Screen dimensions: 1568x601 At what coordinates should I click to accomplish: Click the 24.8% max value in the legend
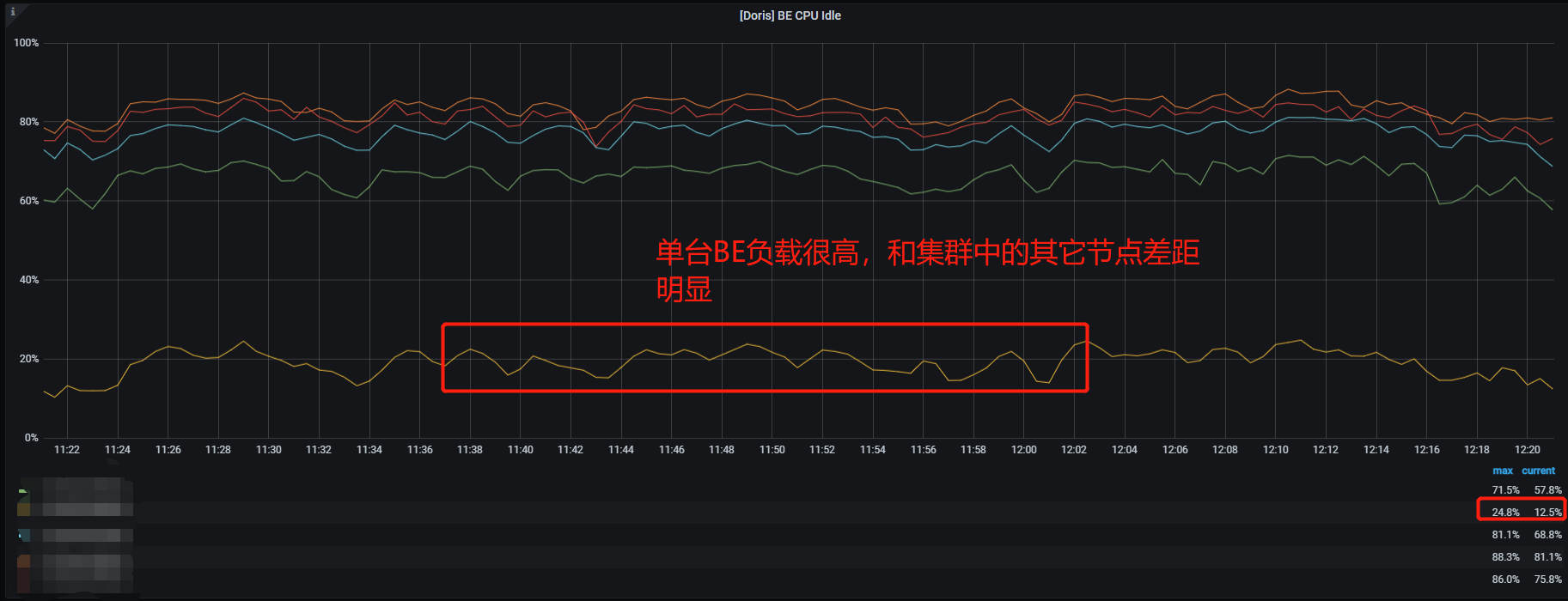(1505, 513)
